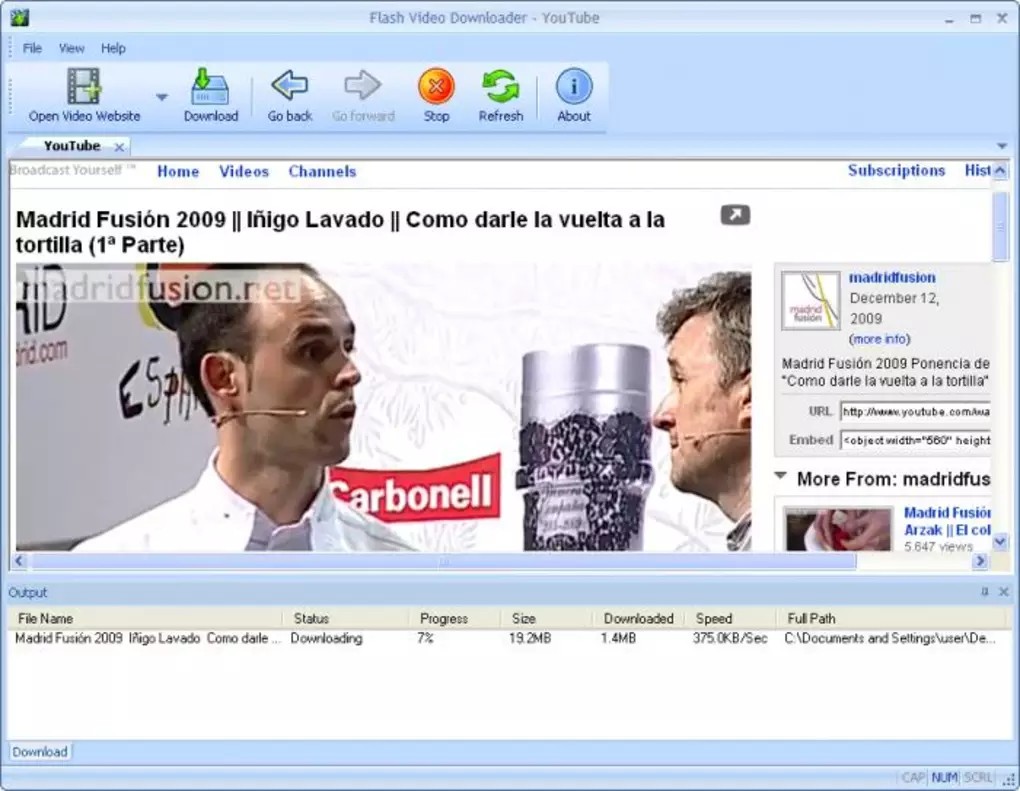Sort by the Progress column header
This screenshot has height=791, width=1020.
pos(456,619)
